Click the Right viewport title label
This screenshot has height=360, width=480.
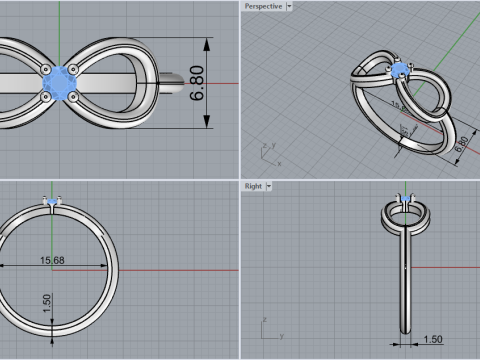coord(253,186)
